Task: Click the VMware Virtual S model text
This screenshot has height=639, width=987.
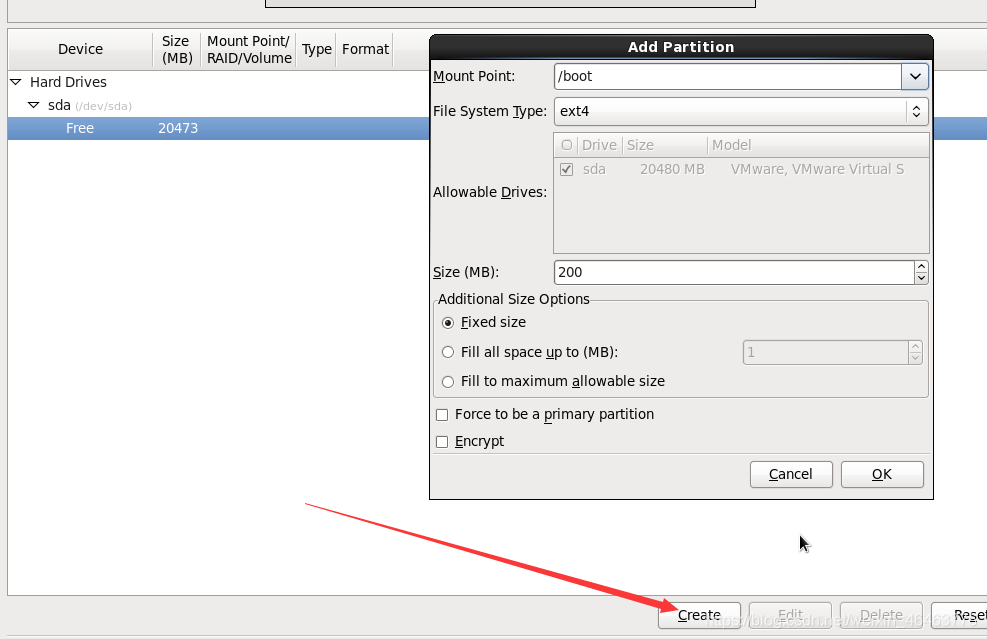Action: 817,169
